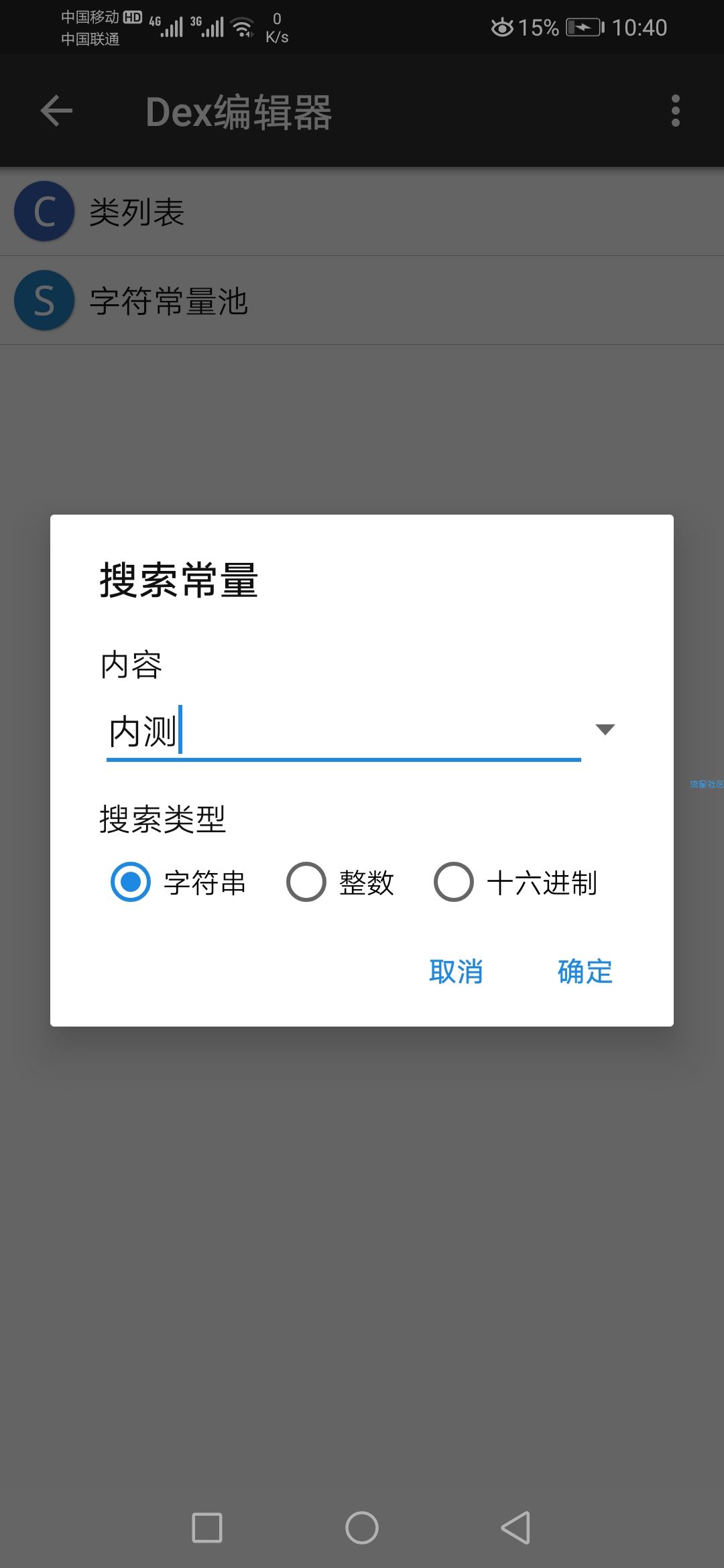Tap the Android recent apps square button

tap(207, 1528)
